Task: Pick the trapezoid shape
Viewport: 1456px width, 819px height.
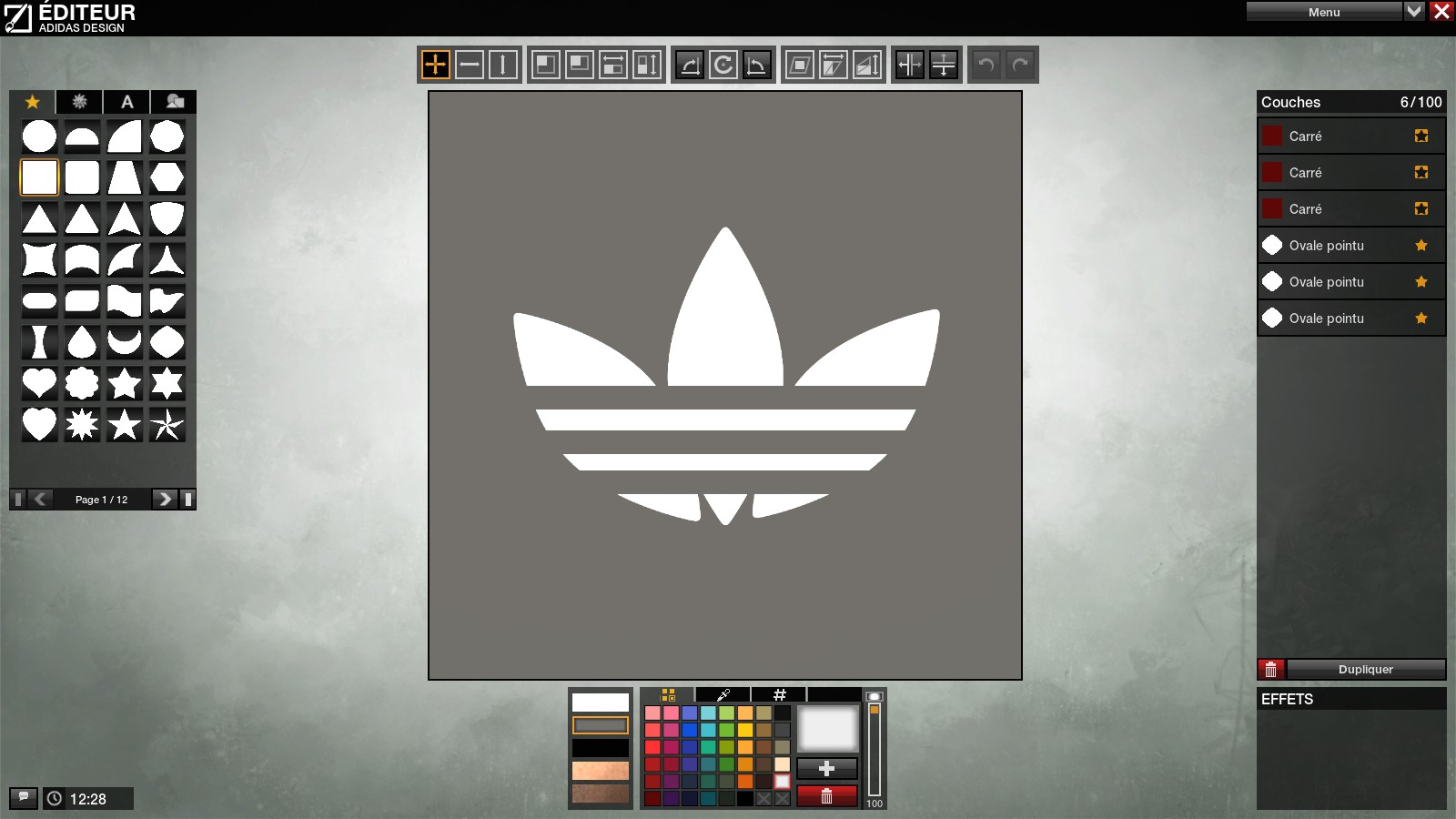Action: click(125, 177)
